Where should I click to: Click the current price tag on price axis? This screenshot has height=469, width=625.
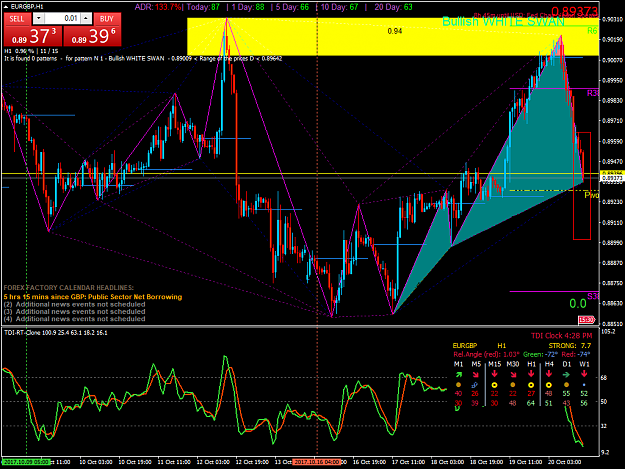point(611,178)
